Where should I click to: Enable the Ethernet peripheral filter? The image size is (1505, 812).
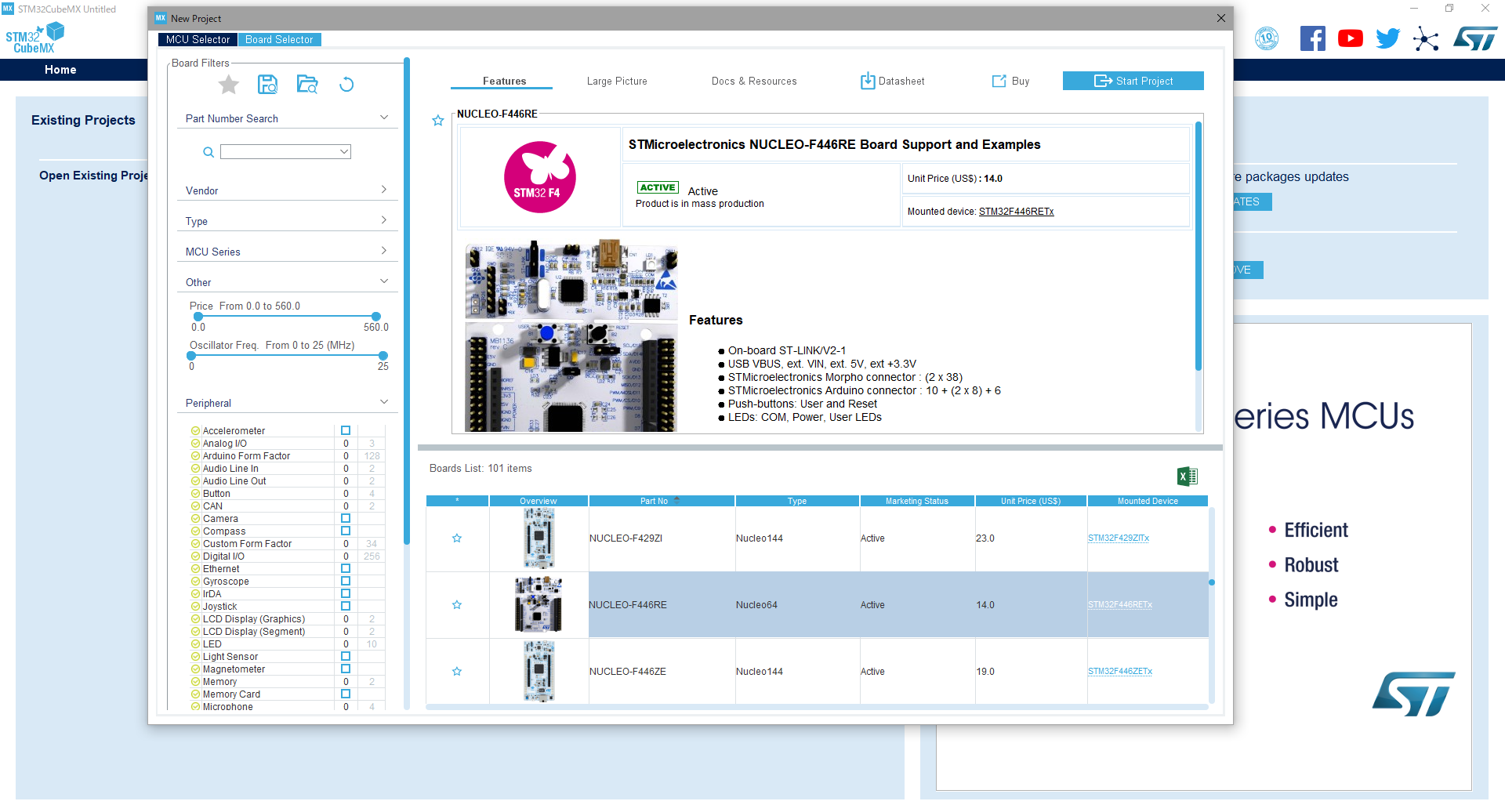click(x=346, y=568)
